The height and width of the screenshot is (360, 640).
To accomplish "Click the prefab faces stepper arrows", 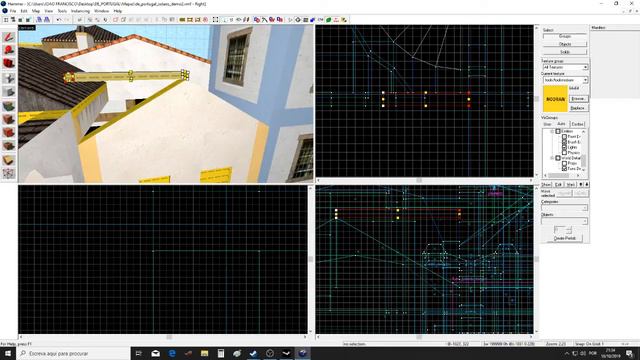I will click(x=569, y=230).
